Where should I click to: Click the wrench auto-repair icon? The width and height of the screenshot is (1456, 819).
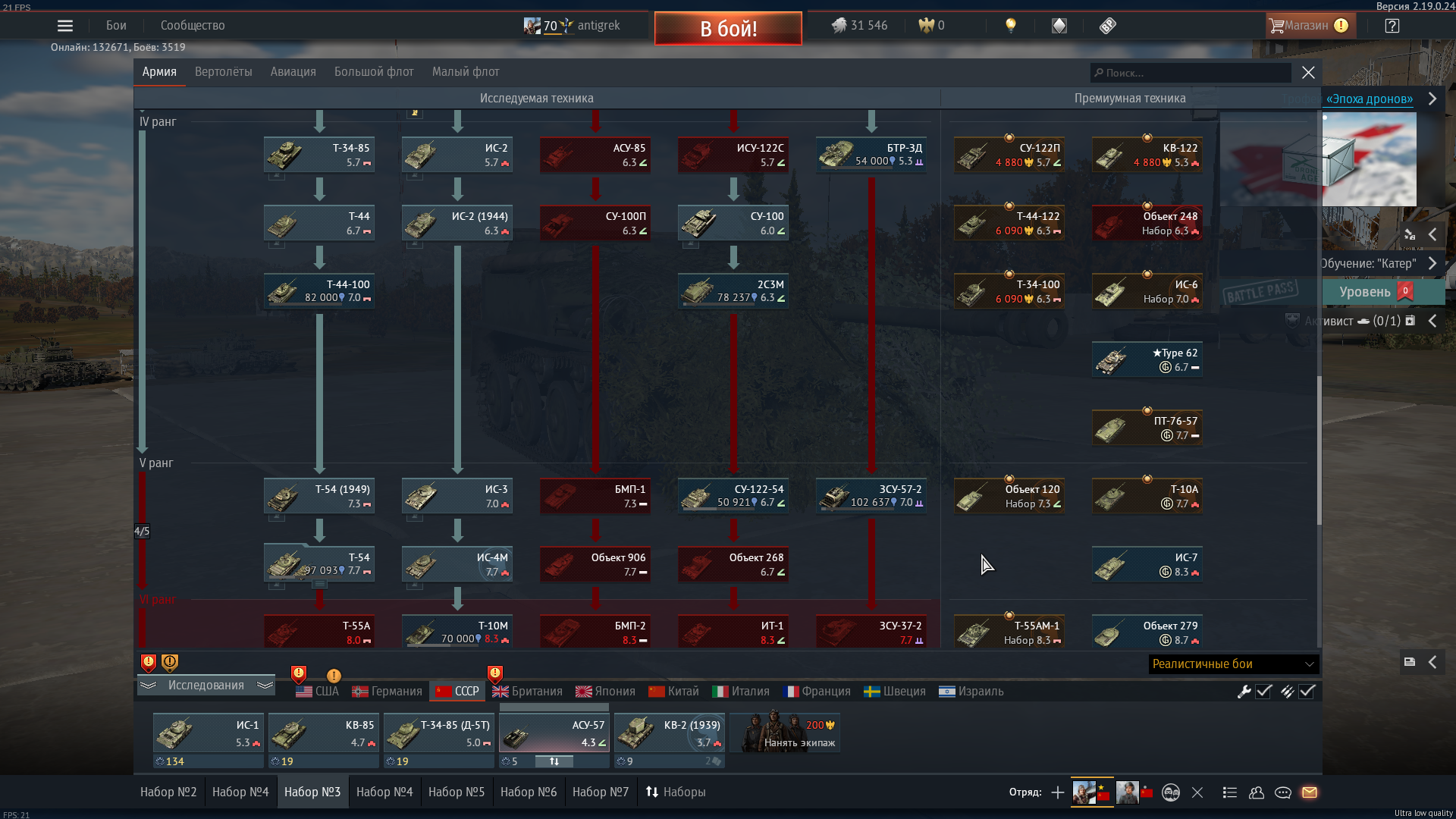(x=1244, y=692)
